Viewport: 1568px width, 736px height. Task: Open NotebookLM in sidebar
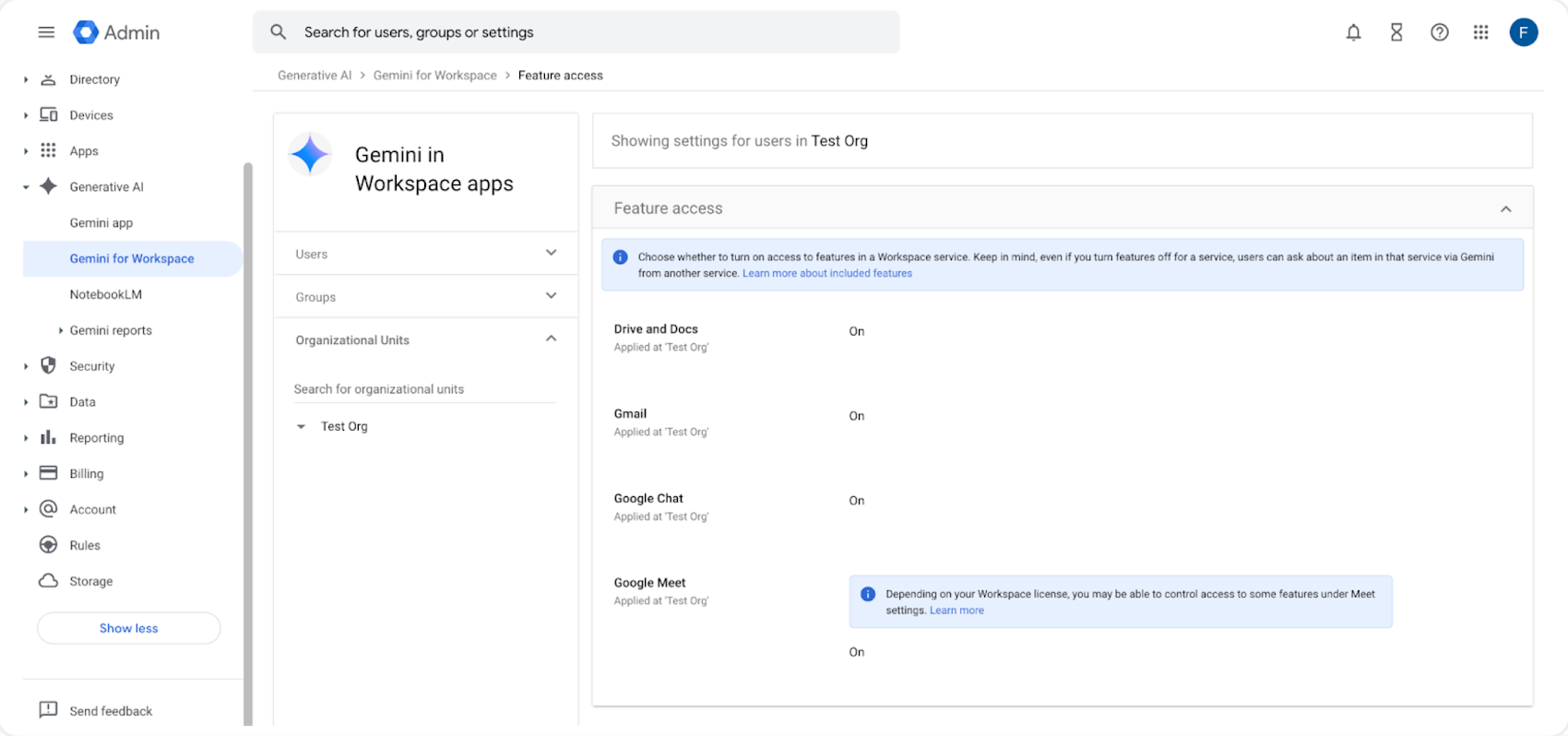tap(106, 294)
